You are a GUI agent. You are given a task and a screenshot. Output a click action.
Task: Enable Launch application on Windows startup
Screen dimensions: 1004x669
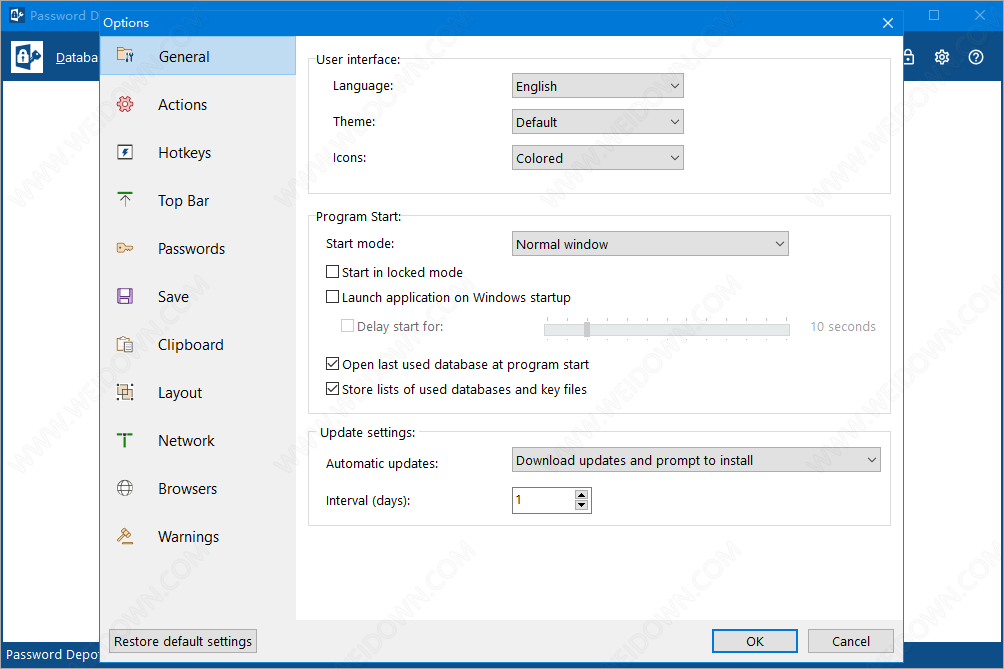[x=332, y=297]
